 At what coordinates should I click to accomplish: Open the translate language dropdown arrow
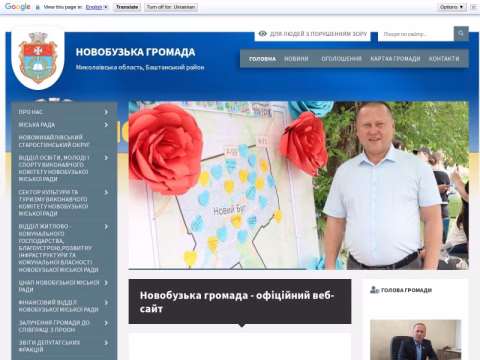pos(106,7)
